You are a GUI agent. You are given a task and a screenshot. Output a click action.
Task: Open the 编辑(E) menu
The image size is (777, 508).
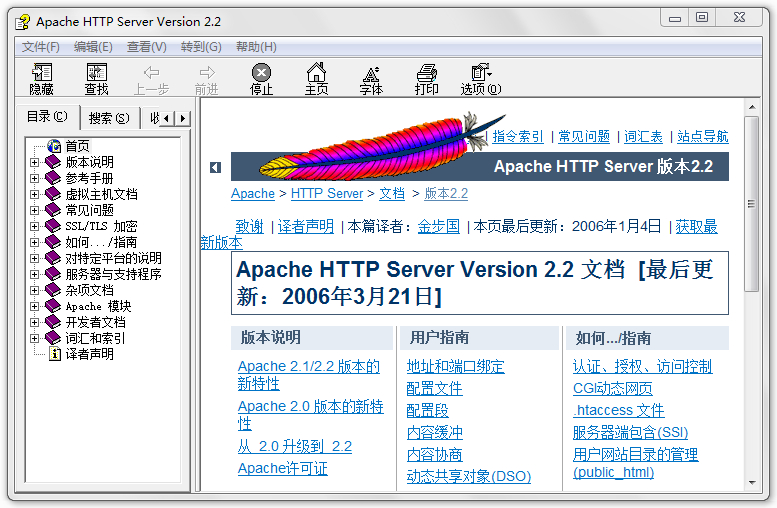click(93, 47)
